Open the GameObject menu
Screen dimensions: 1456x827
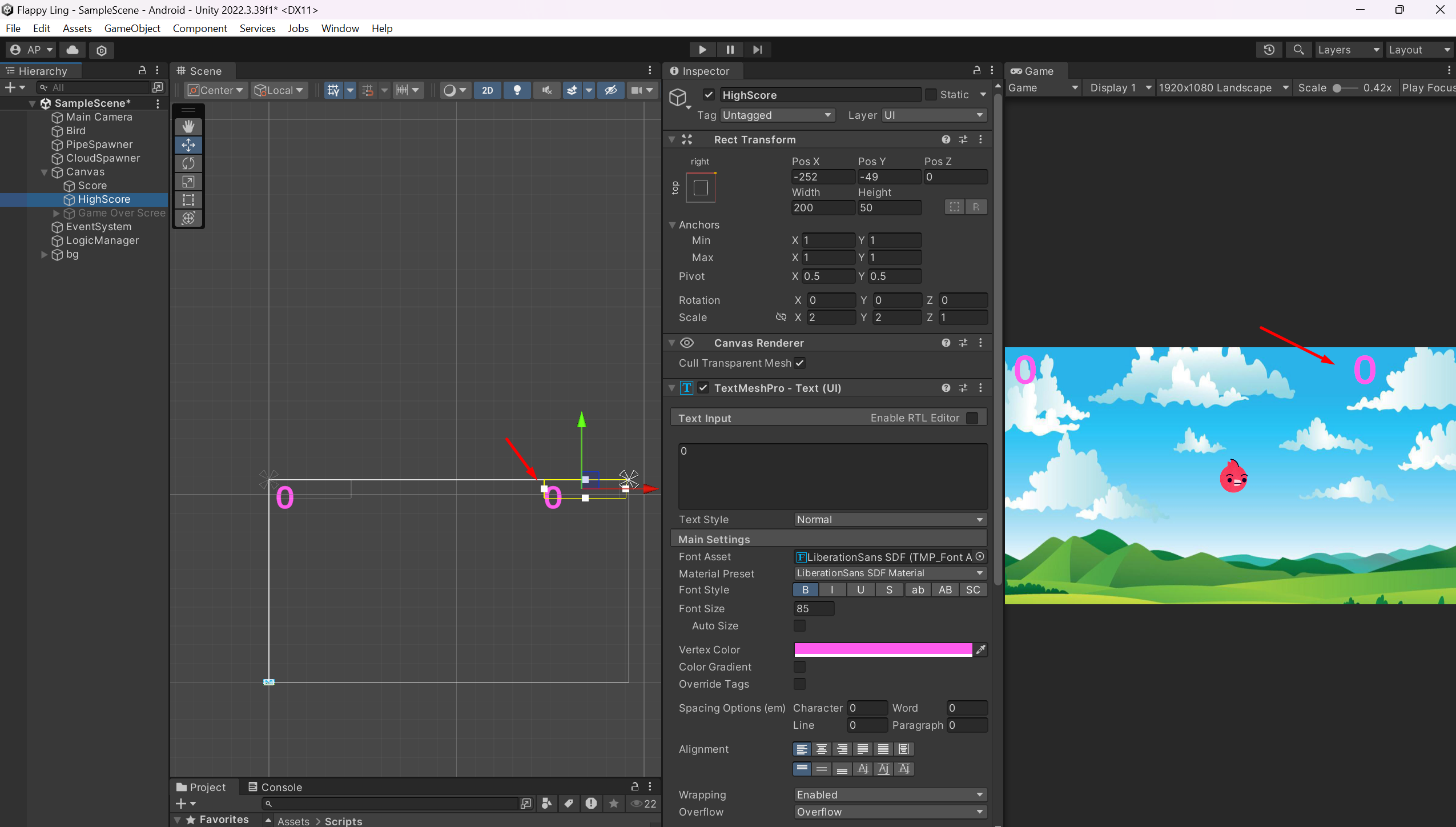[x=132, y=29]
